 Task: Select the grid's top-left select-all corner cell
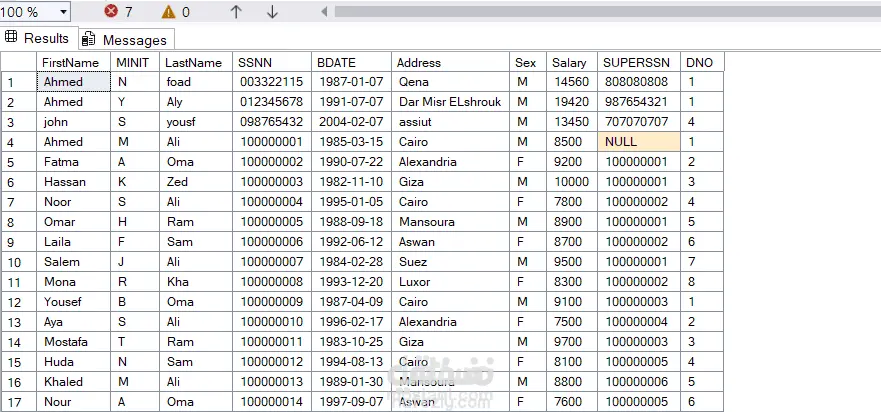pos(19,62)
